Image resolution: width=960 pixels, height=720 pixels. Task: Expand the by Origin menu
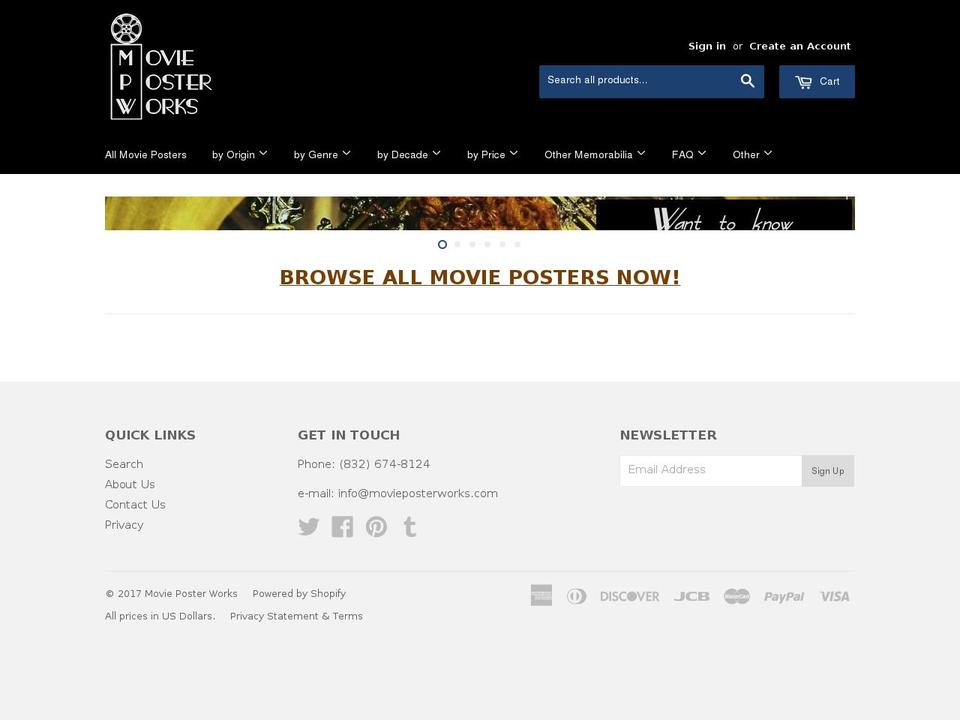[x=239, y=154]
